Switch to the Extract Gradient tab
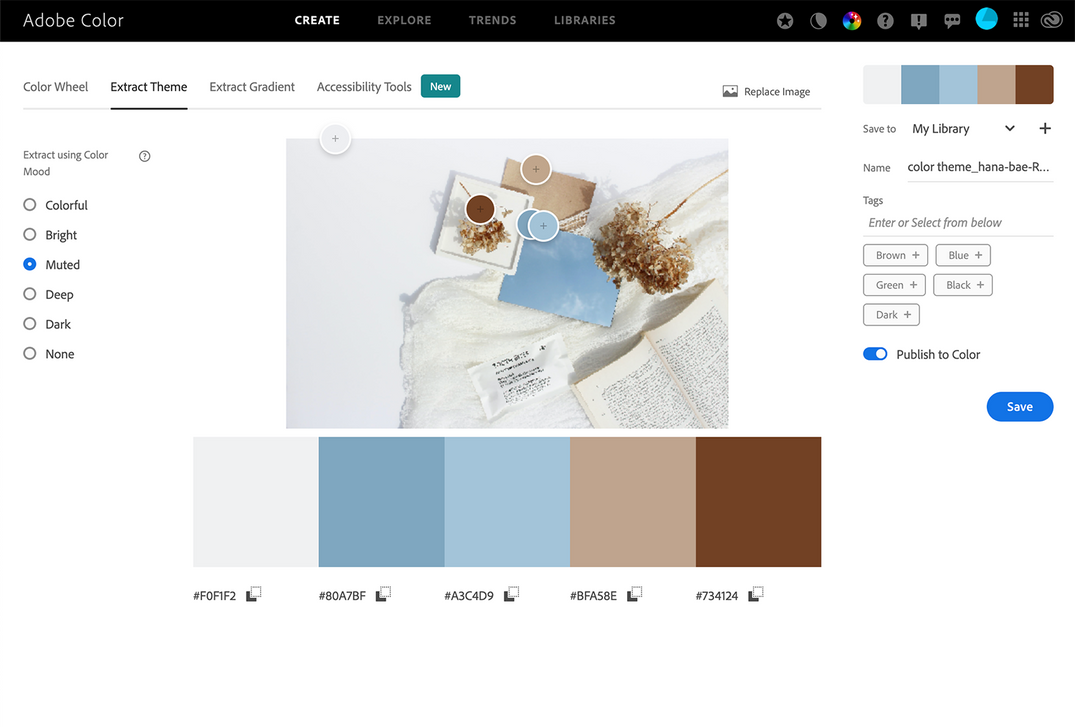 (x=251, y=87)
